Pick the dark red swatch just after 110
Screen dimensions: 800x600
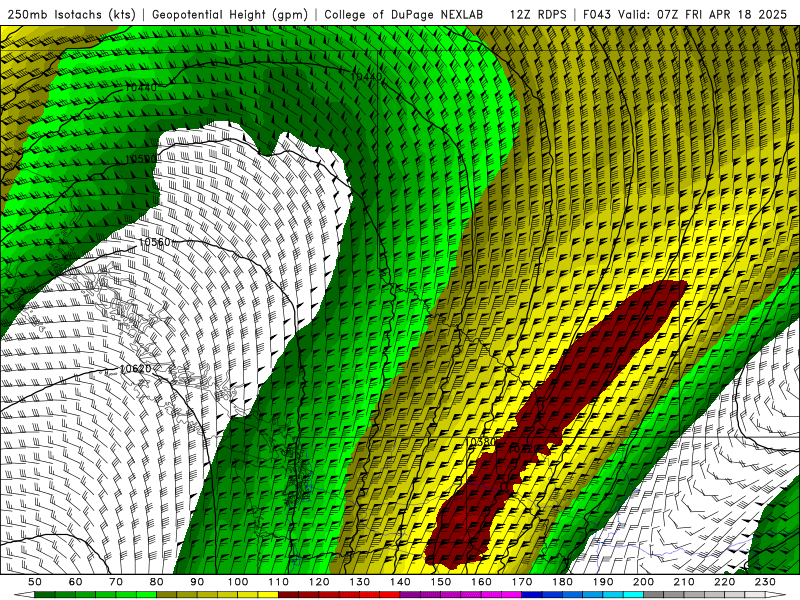[288, 594]
